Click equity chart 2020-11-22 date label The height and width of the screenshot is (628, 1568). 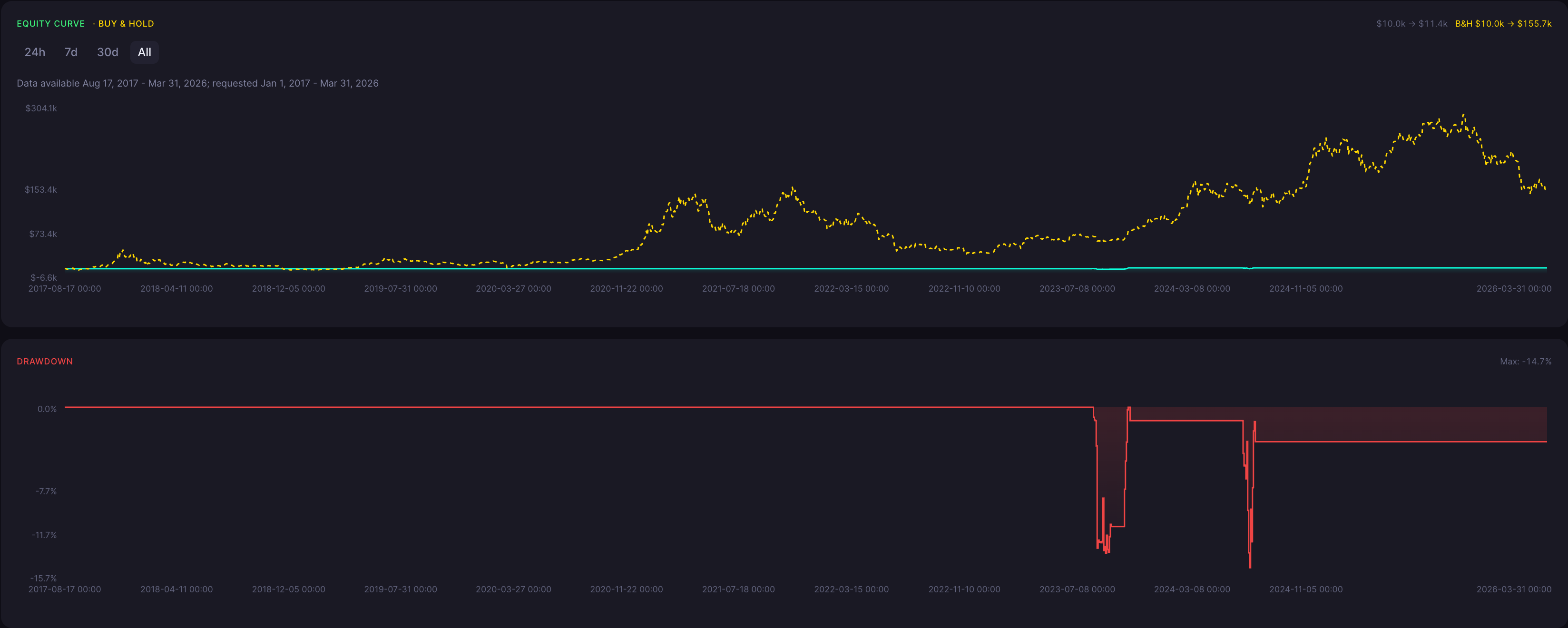coord(626,288)
